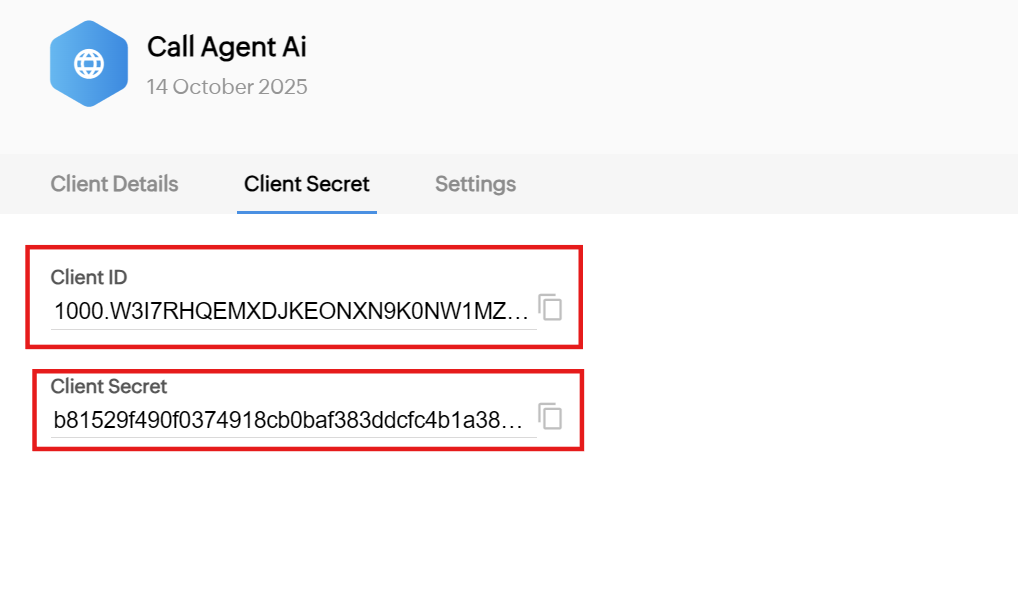Screen dimensions: 1018x610
Task: Copy the Client Secret to clipboard
Action: (550, 416)
